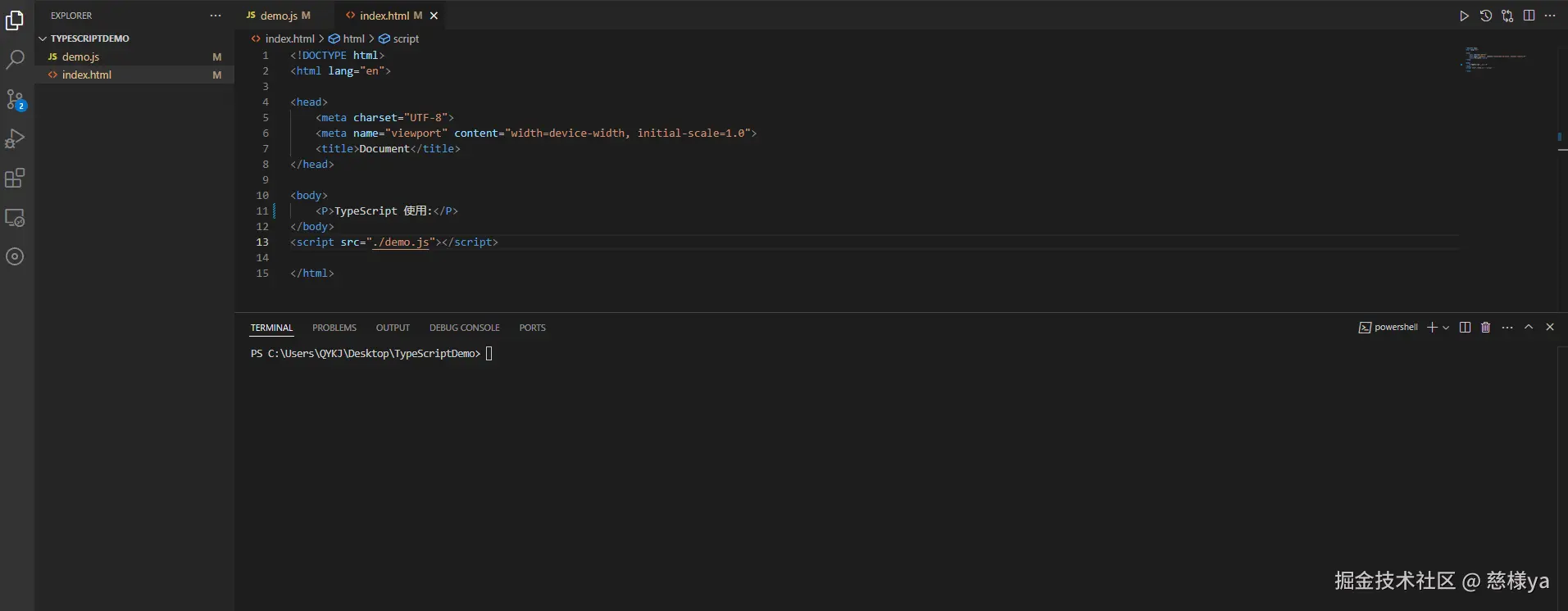The image size is (1568, 611).
Task: Click the open changes compare icon
Action: [1507, 16]
